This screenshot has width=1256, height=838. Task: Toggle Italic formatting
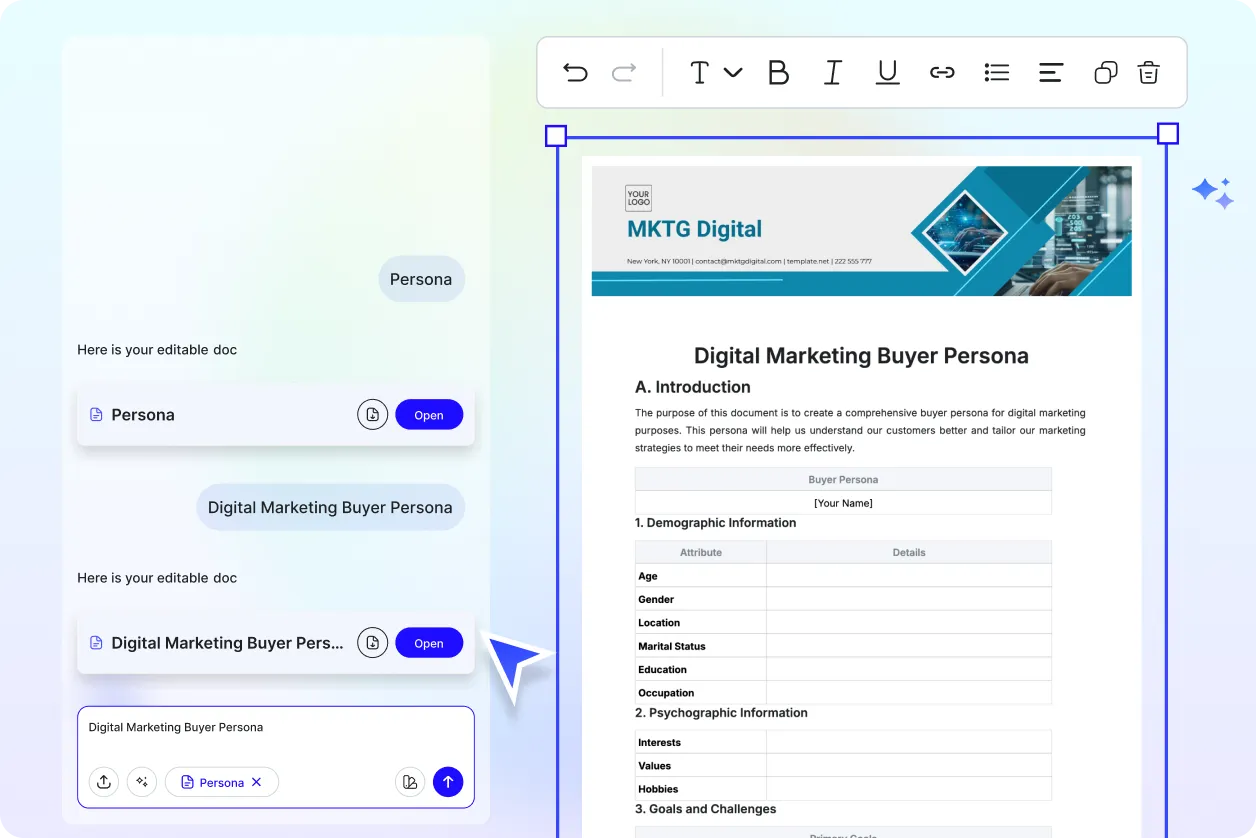click(832, 72)
